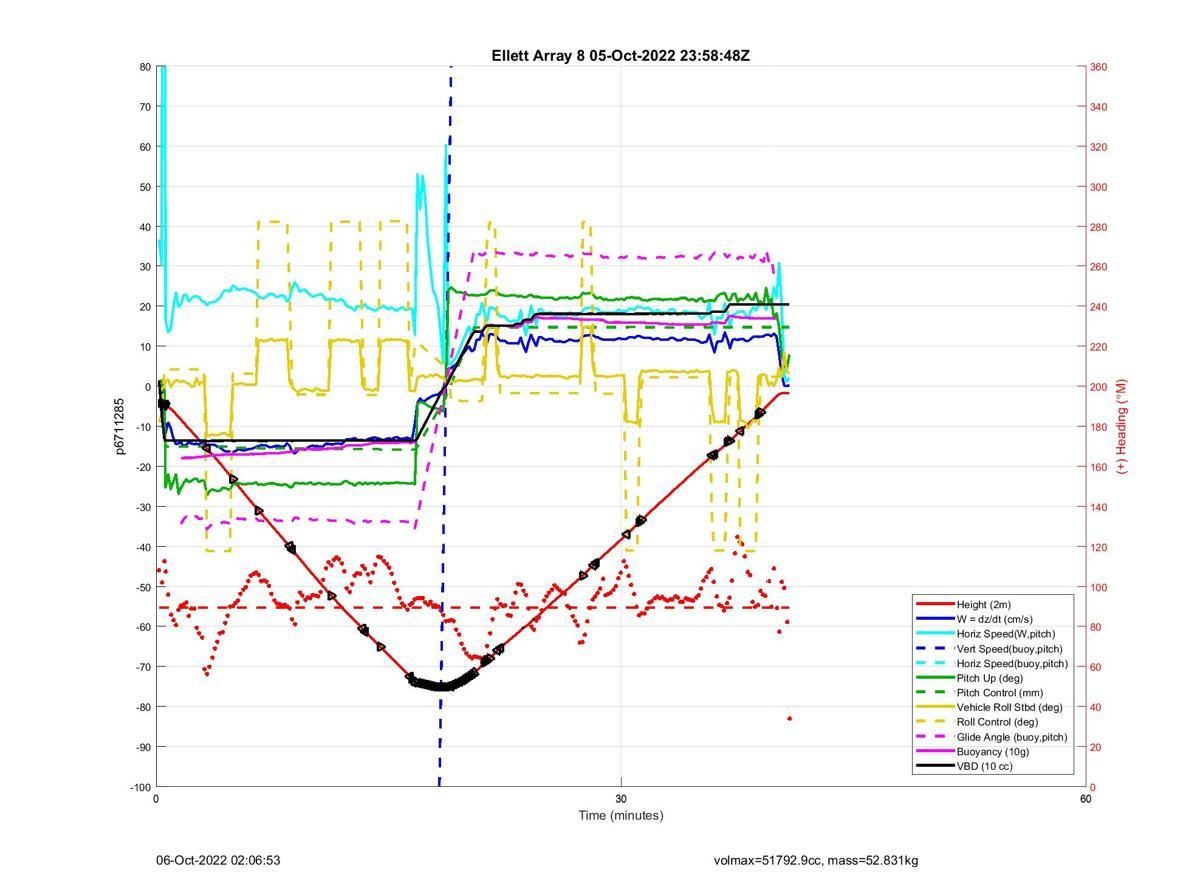Screen dimensions: 1200x885
Task: Select the red '160' heading tick label
Action: pyautogui.click(x=1098, y=467)
